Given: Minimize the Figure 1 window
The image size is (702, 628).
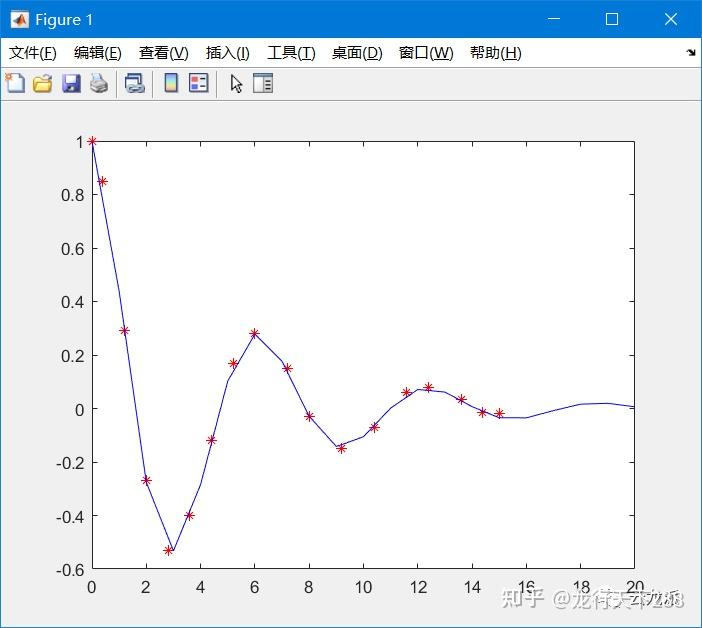Looking at the screenshot, I should pyautogui.click(x=554, y=19).
